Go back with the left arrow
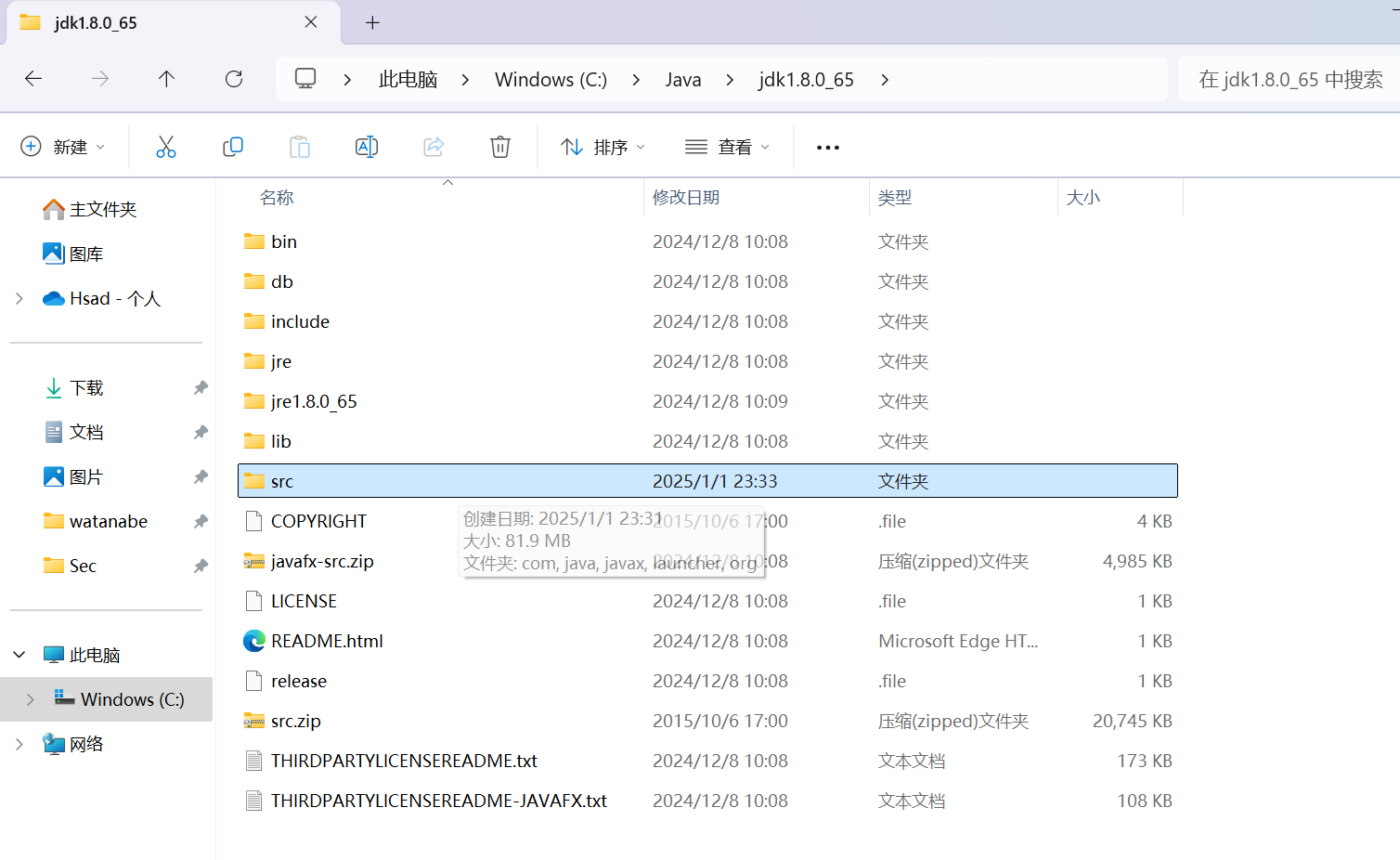The image size is (1400, 860). 33,79
